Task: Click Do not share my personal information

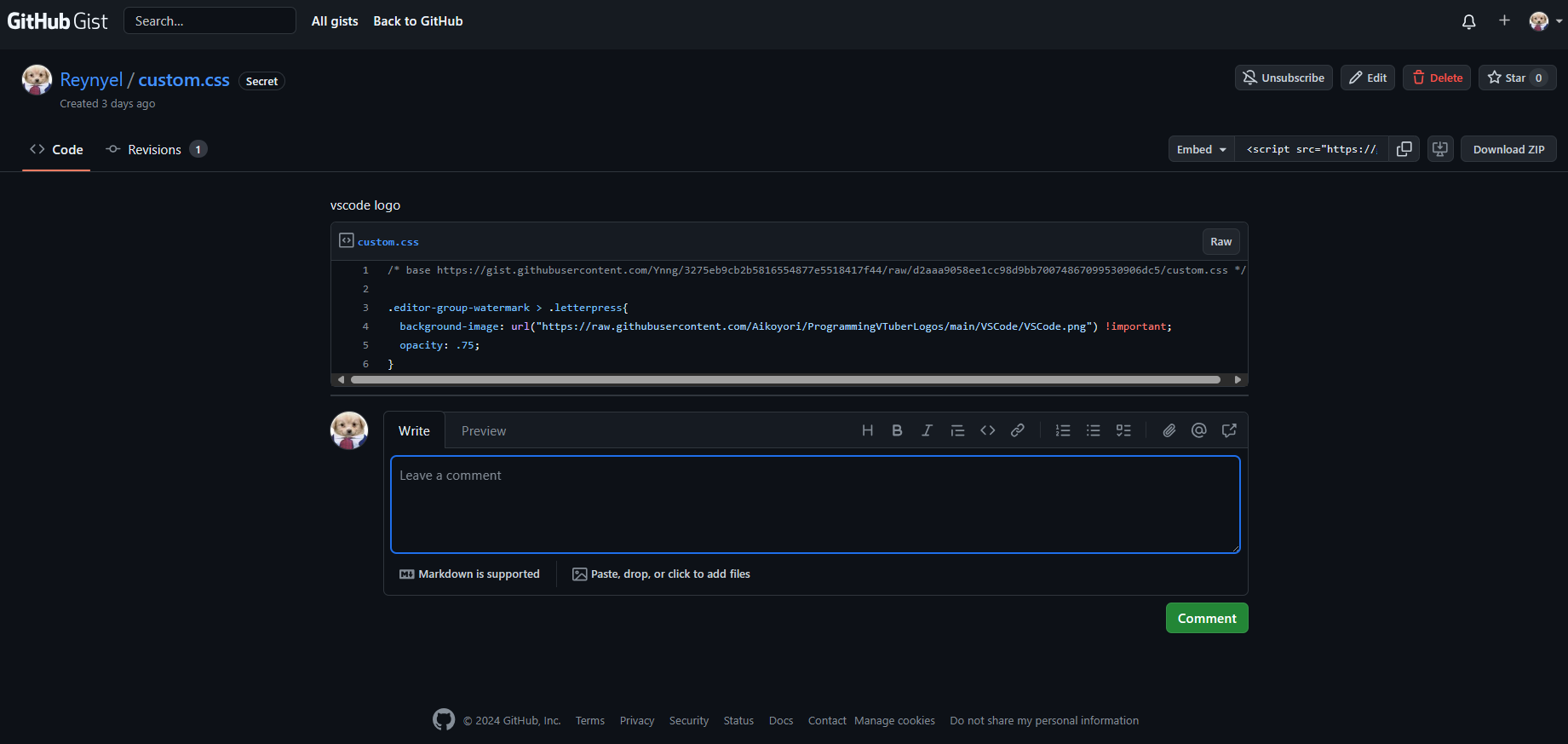Action: point(1044,721)
